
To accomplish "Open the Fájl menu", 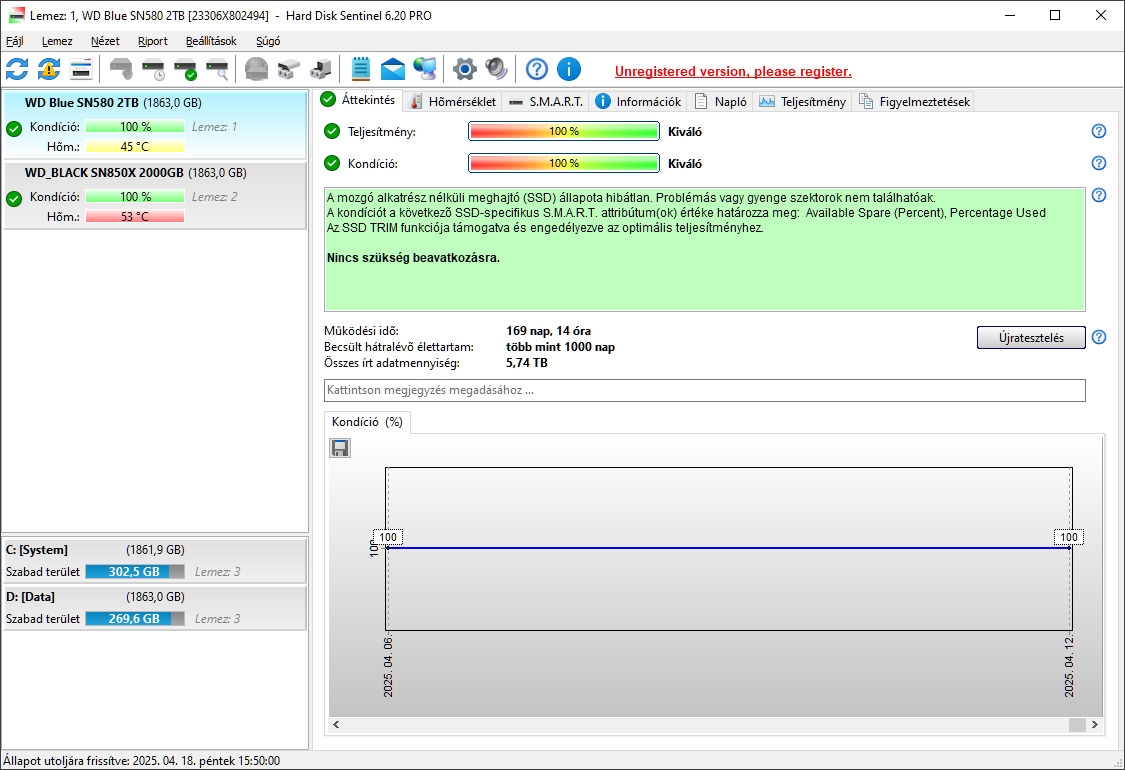I will (x=14, y=41).
